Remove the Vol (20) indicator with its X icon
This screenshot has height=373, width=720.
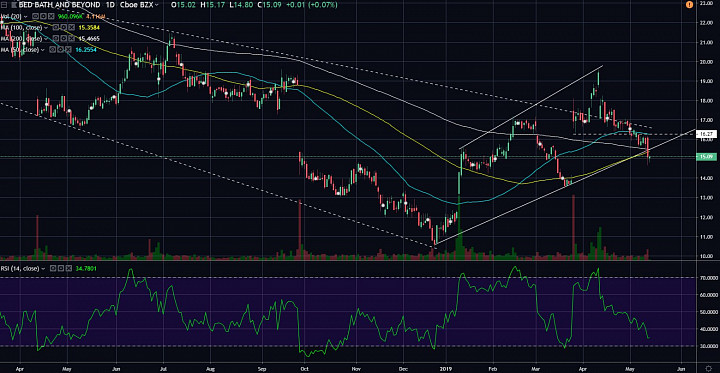(x=51, y=16)
